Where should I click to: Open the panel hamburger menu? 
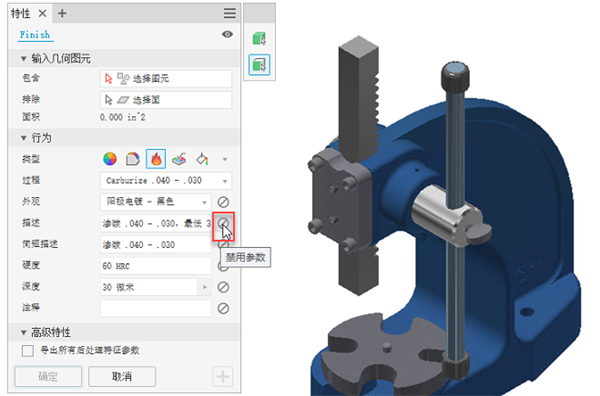(230, 13)
